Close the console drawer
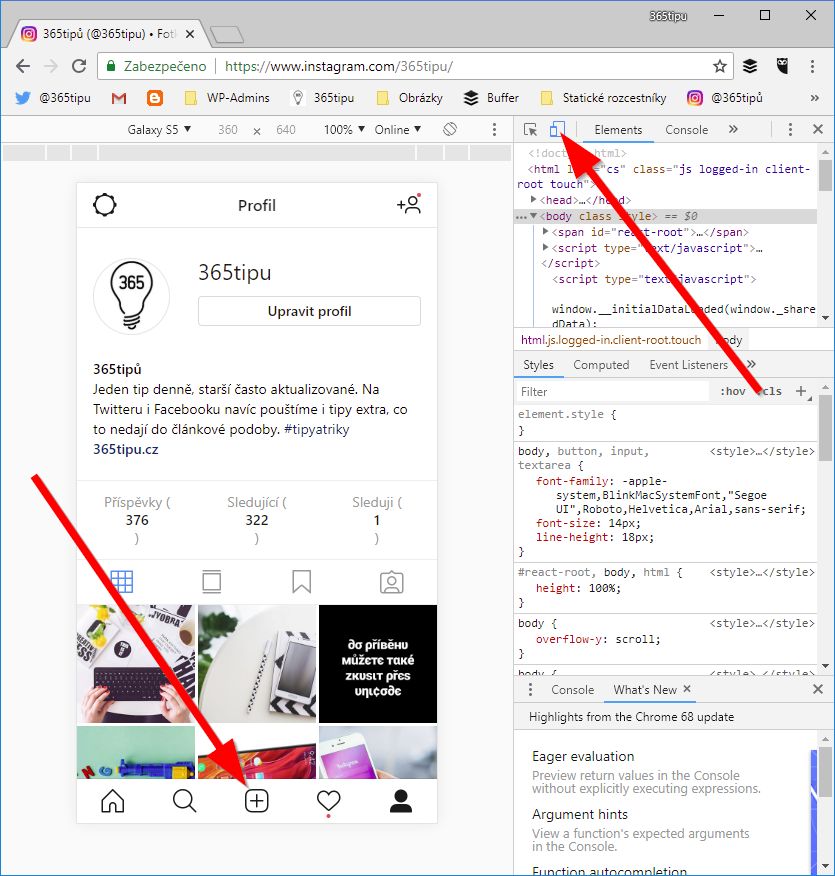Viewport: 835px width, 876px height. click(818, 689)
